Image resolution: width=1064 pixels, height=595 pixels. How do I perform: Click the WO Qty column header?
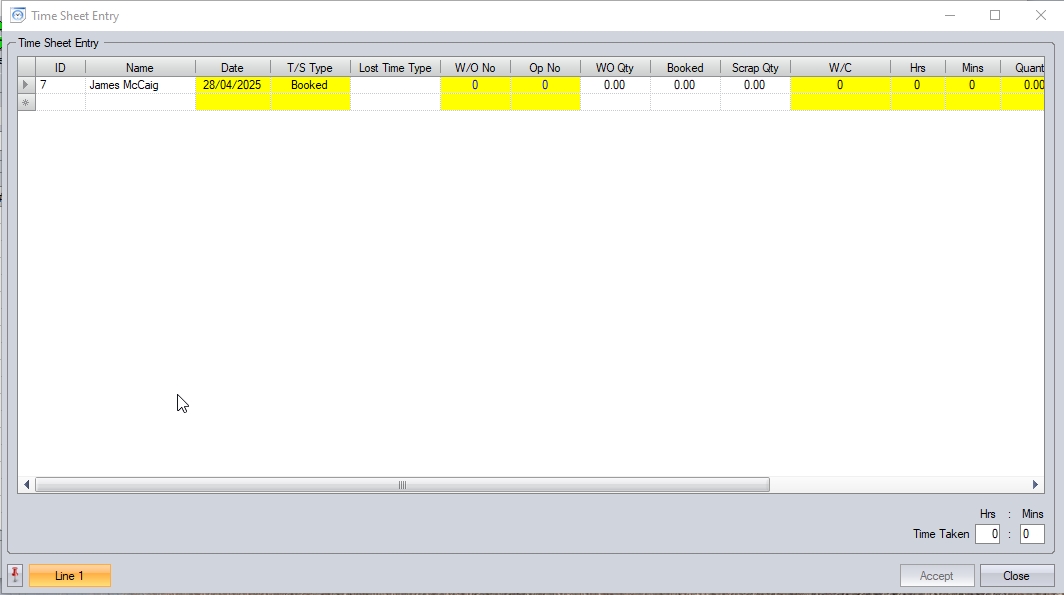click(615, 68)
